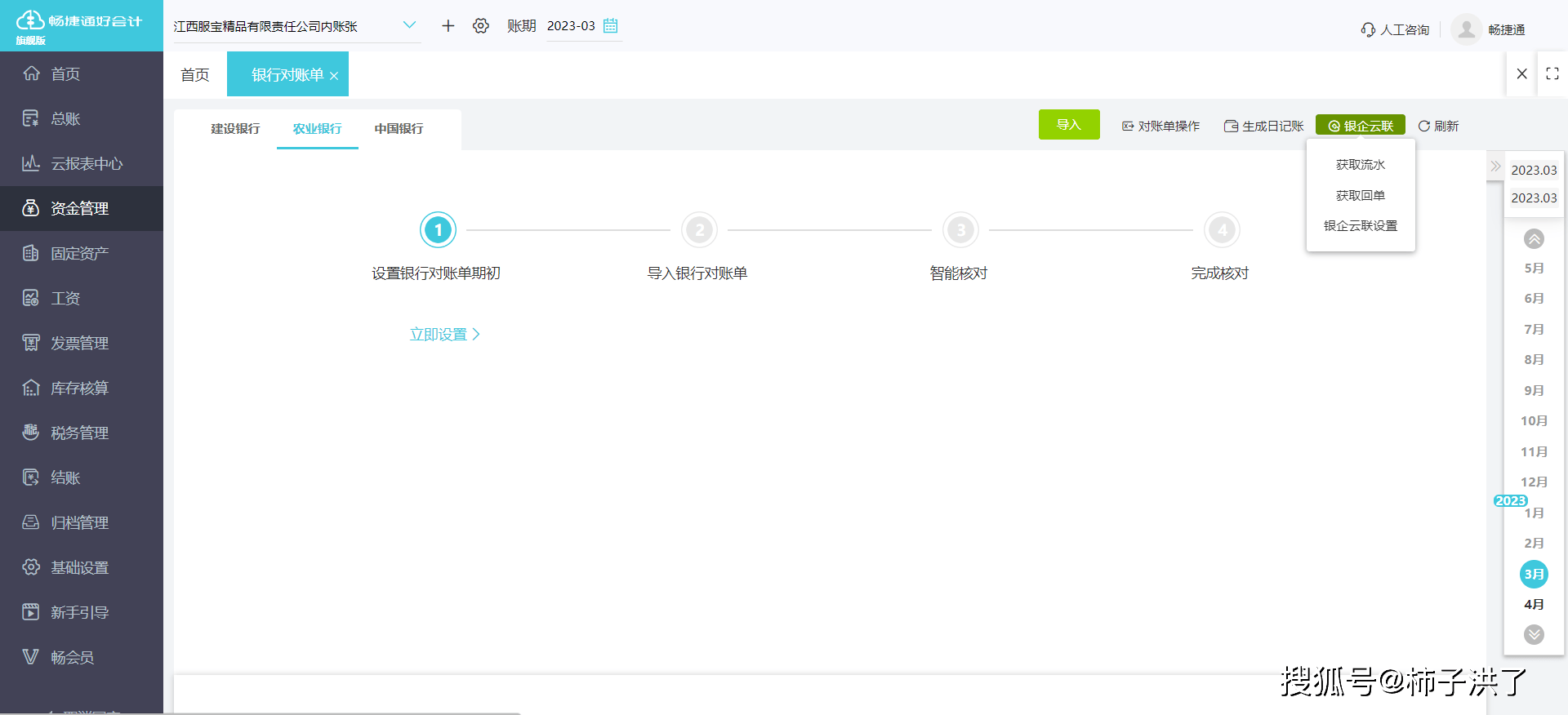Viewport: 1568px width, 715px height.
Task: Open the 对账单操作 dropdown
Action: (1160, 126)
